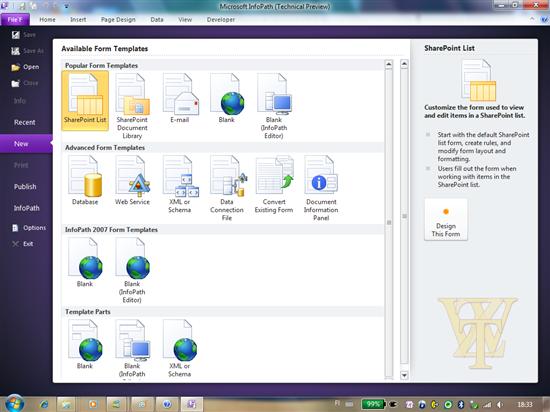Choose the Document Information Panel template
550x412 pixels.
(321, 188)
